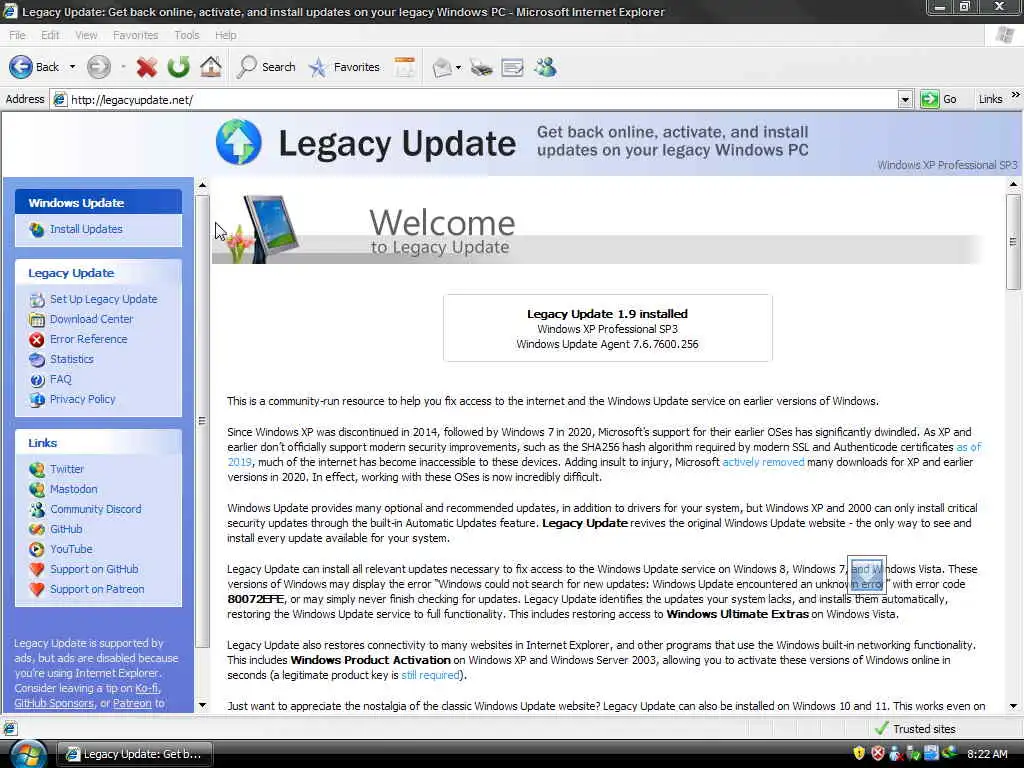Open the YouTube sidebar link

tap(71, 549)
